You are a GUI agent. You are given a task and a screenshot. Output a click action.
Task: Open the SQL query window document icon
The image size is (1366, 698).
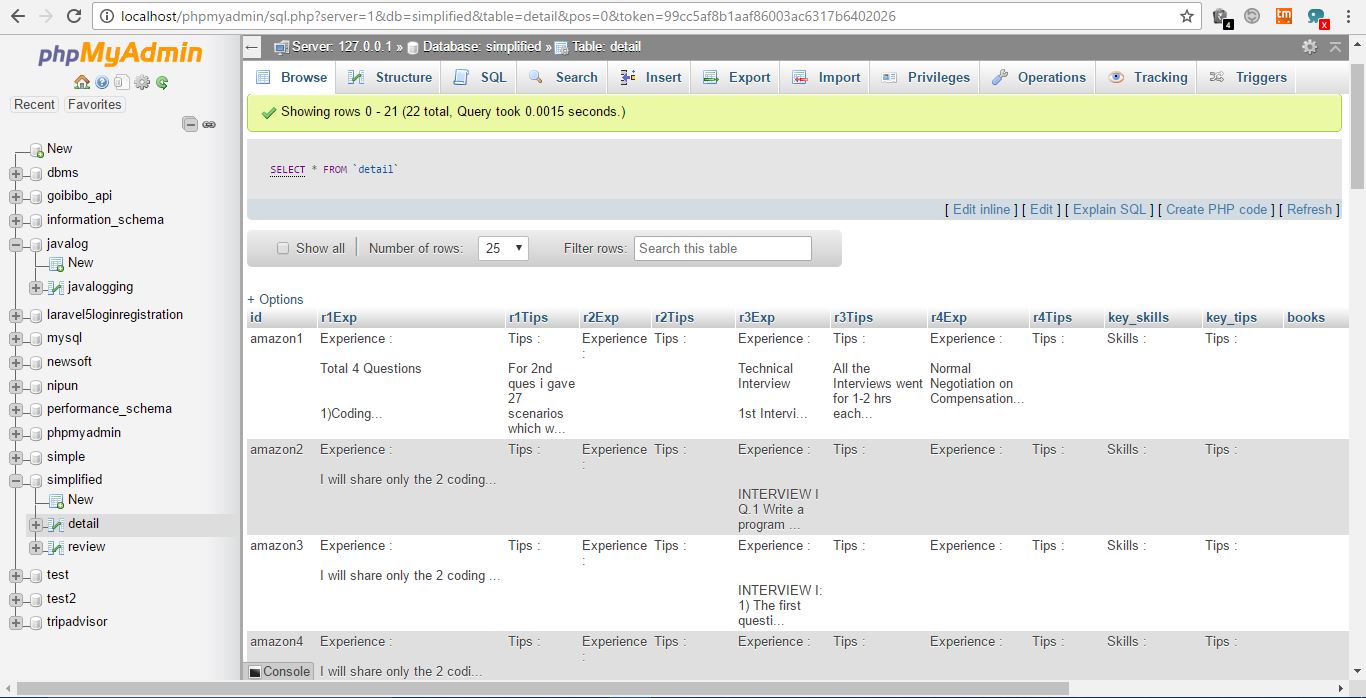click(121, 83)
